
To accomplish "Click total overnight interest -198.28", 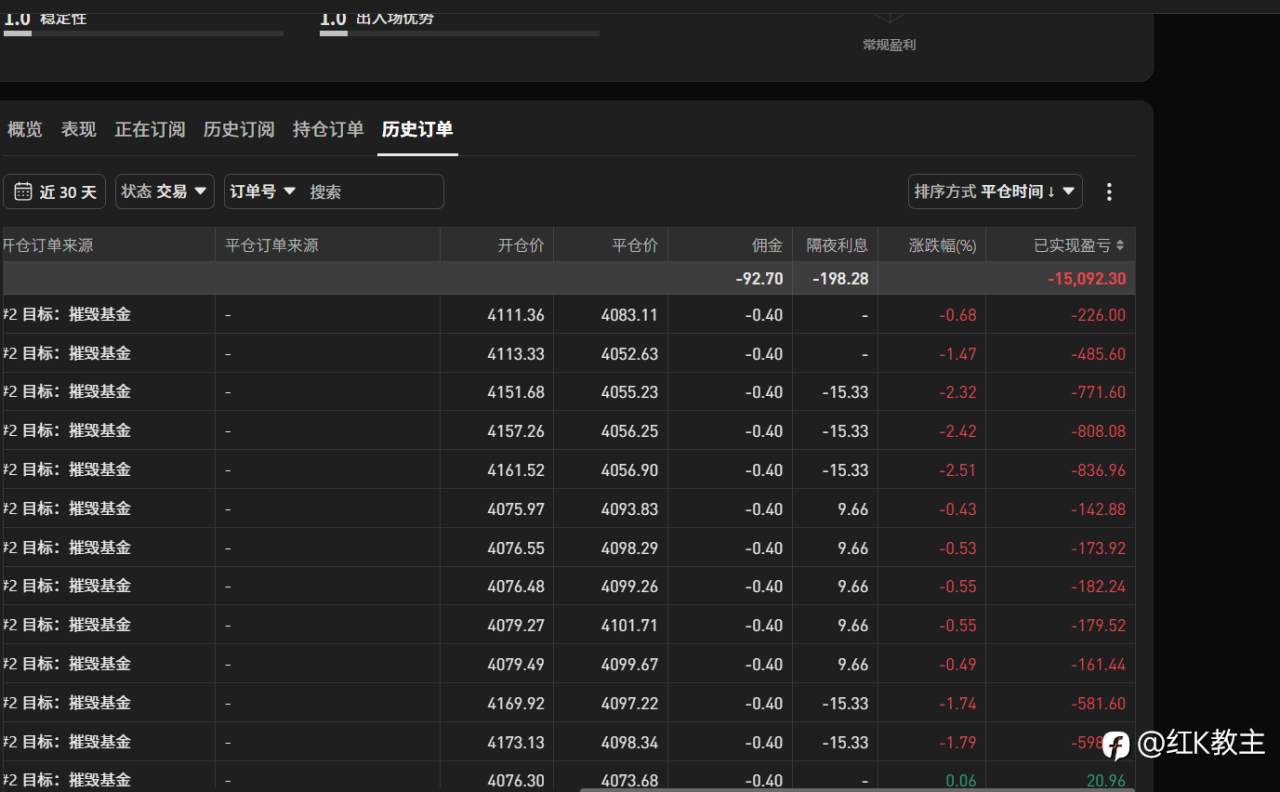I will click(841, 279).
